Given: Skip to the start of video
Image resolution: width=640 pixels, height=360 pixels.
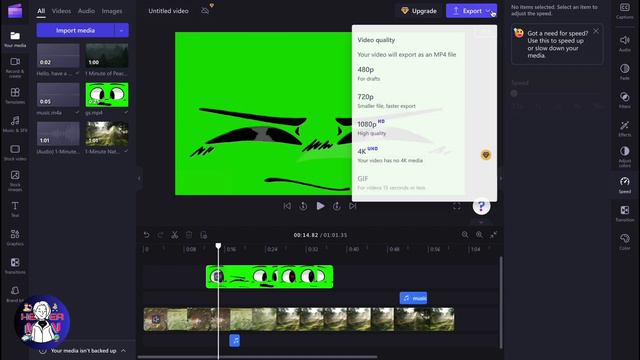Looking at the screenshot, I should click(287, 206).
